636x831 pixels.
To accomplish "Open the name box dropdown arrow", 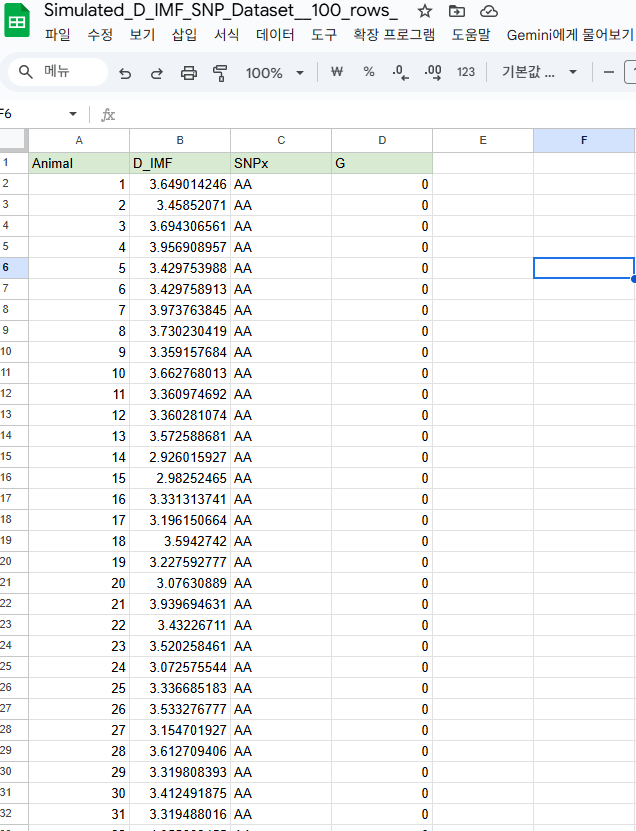I will [x=72, y=115].
